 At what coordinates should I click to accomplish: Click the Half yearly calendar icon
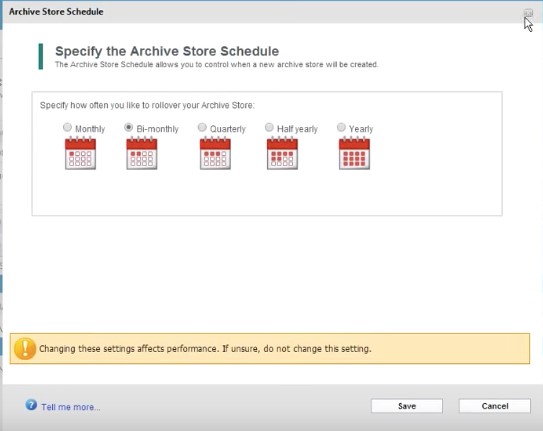click(282, 153)
